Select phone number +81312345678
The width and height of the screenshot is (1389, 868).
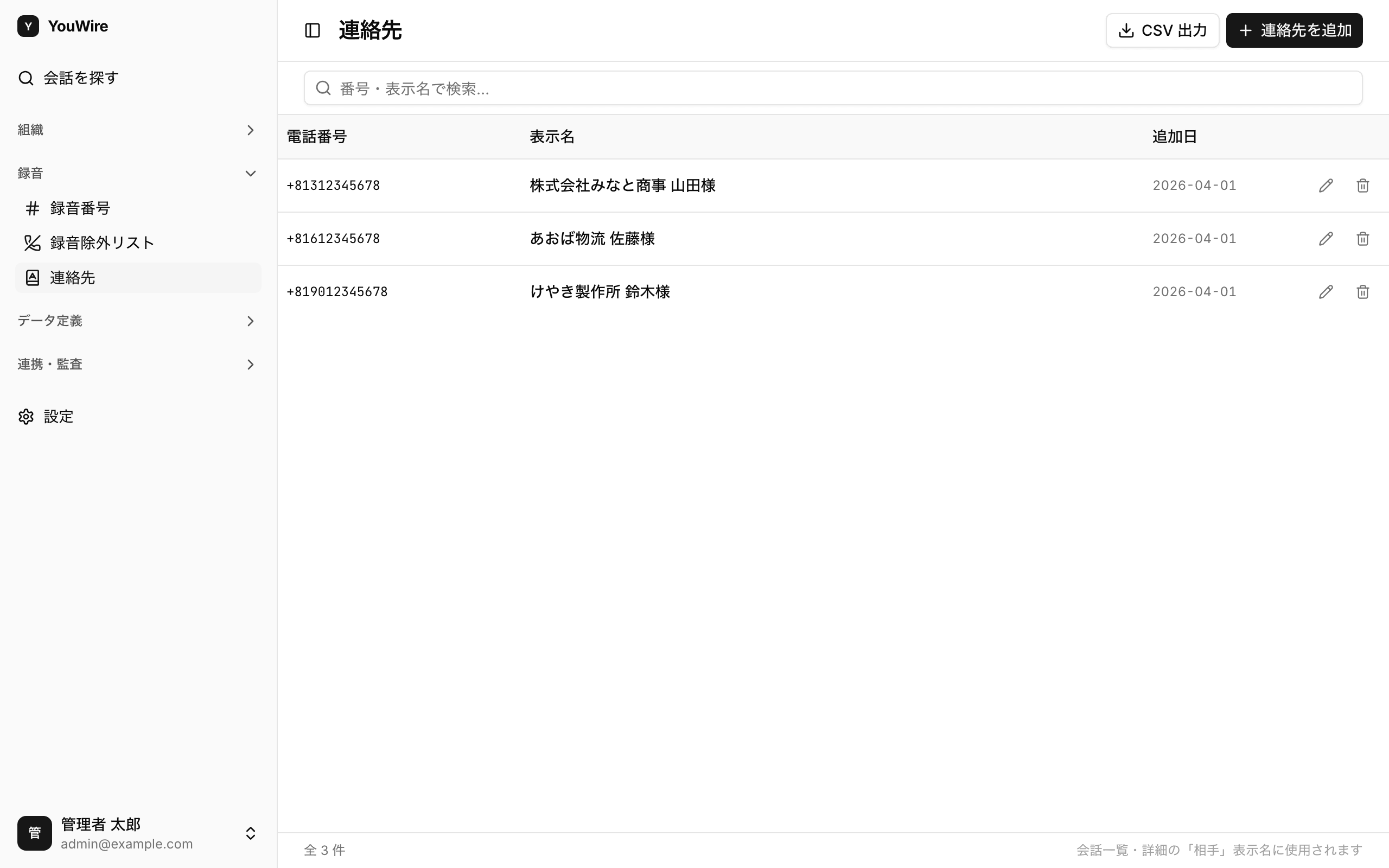pos(333,186)
